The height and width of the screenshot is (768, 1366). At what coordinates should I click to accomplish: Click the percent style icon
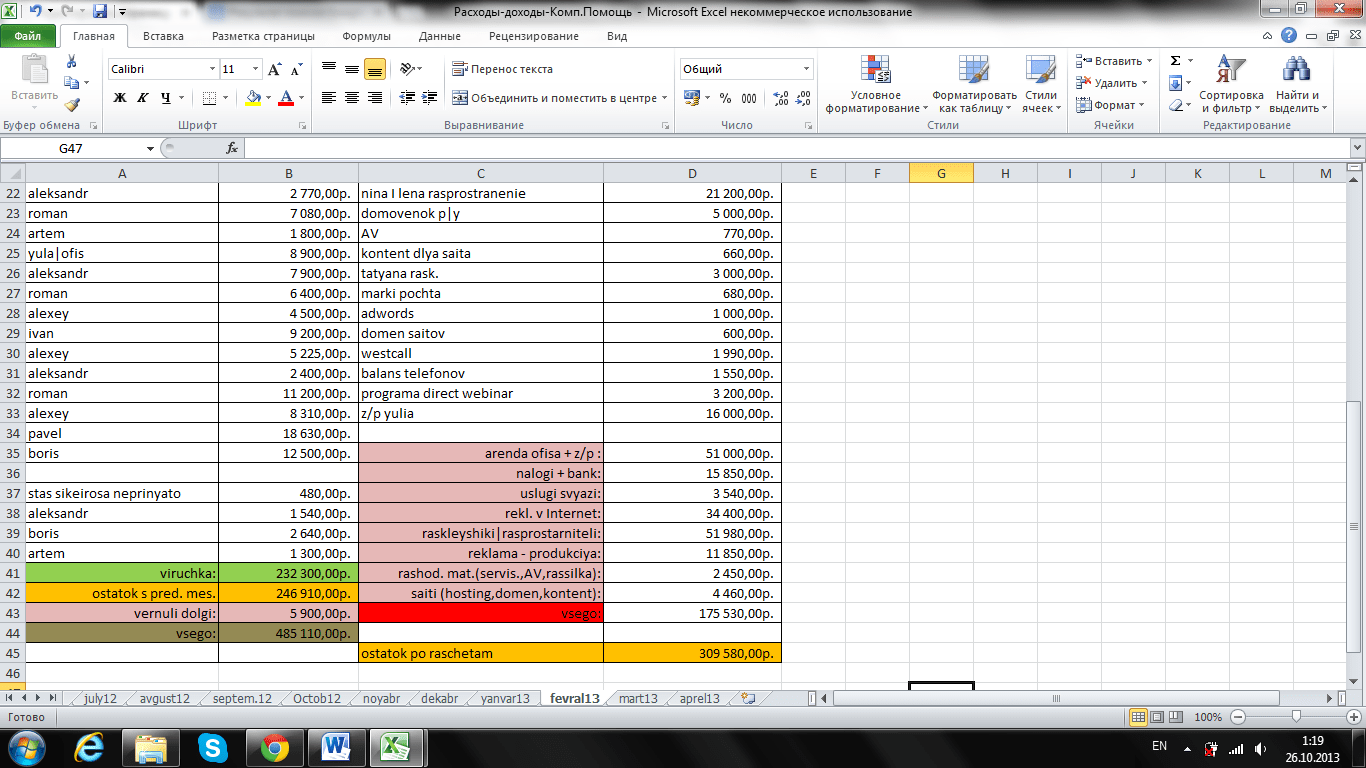(725, 98)
